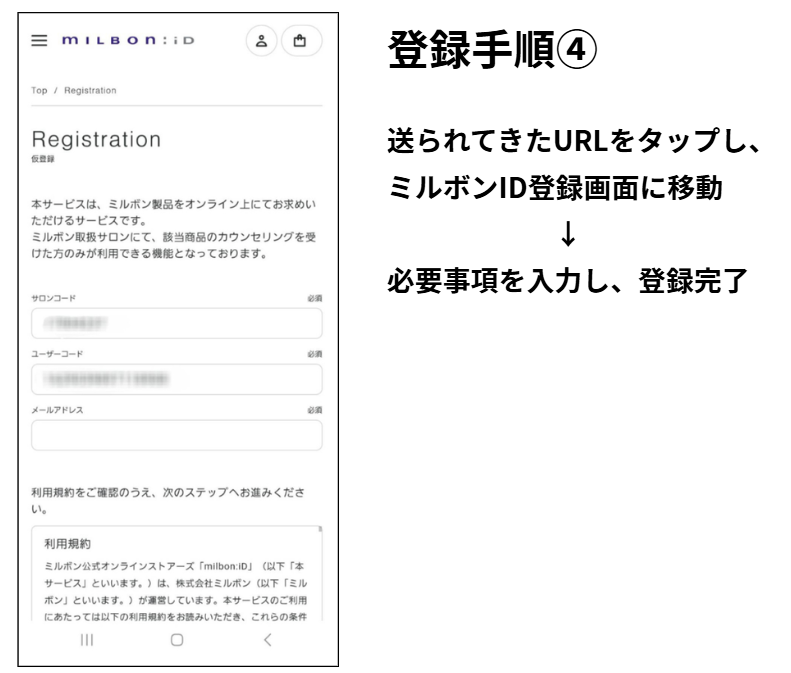Click the Registration breadcrumb
The height and width of the screenshot is (673, 791).
(x=90, y=90)
